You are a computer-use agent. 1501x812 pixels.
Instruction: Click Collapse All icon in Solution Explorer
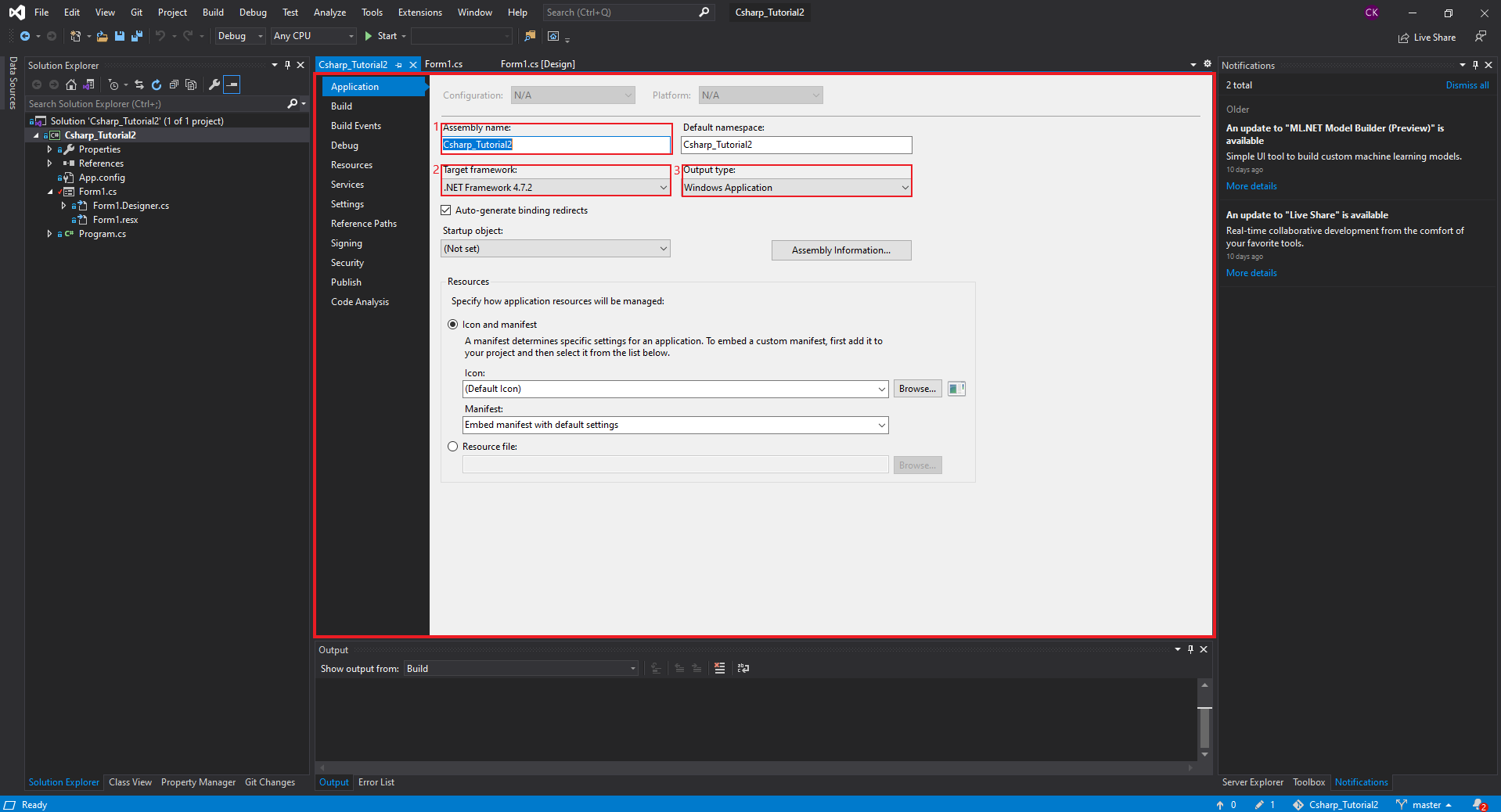(174, 84)
